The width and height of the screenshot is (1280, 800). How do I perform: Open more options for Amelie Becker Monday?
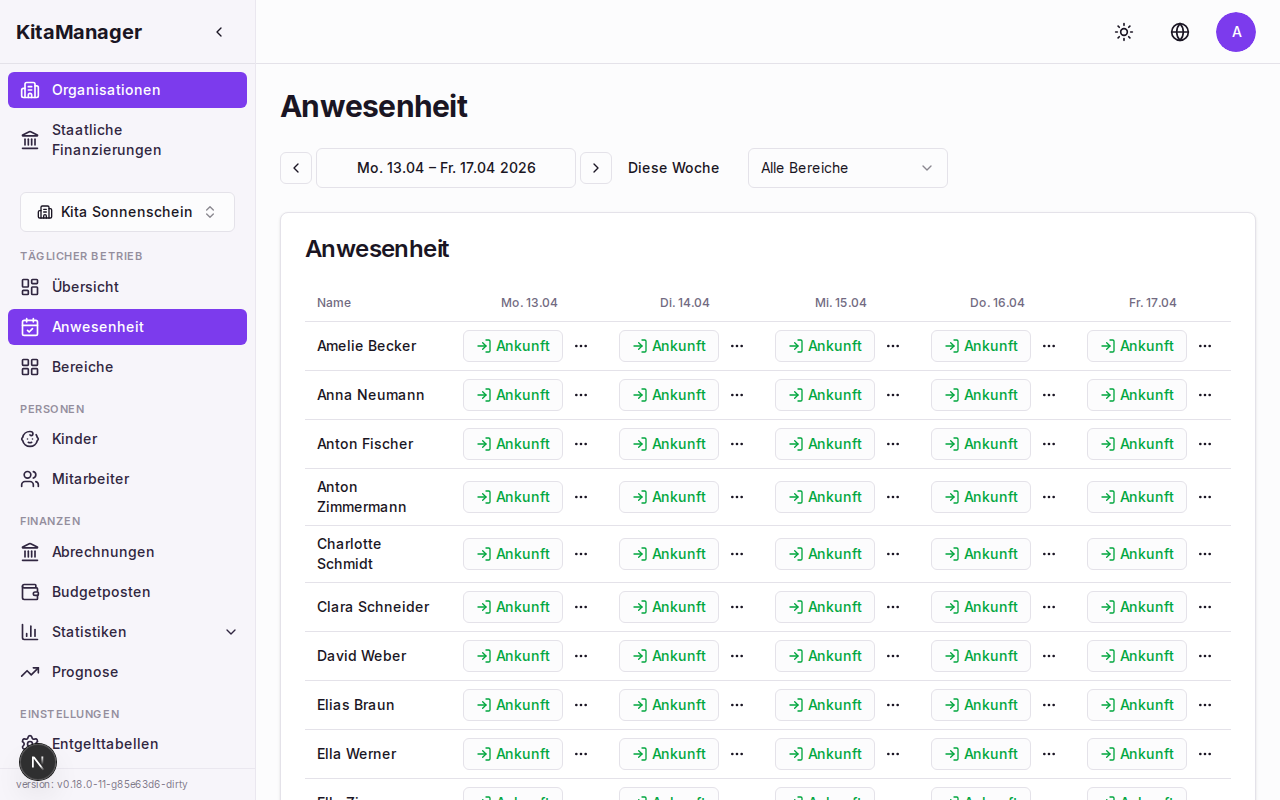coord(581,346)
